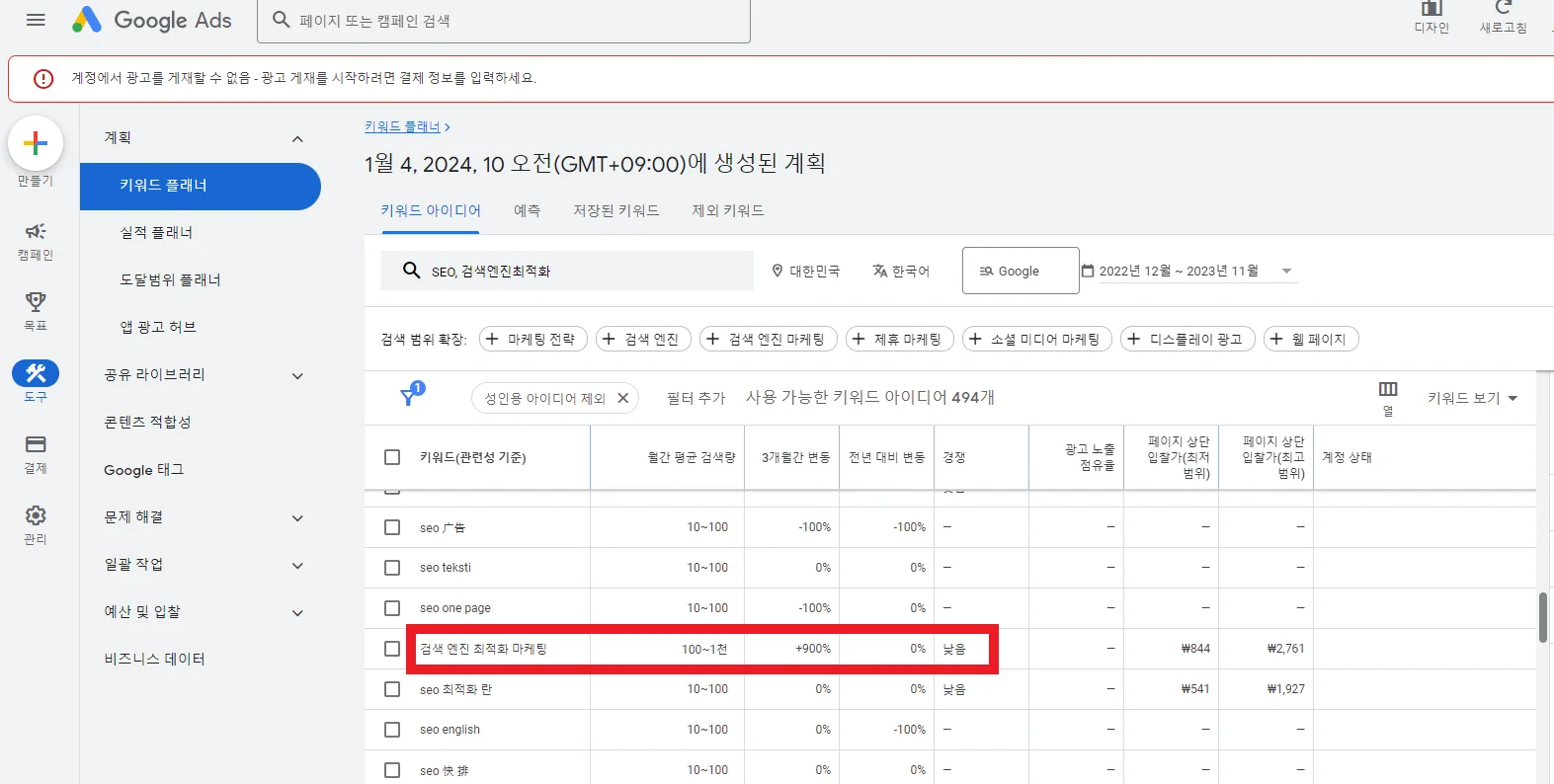Image resolution: width=1554 pixels, height=784 pixels.
Task: Check the seo 快 排 row checkbox
Action: [392, 770]
